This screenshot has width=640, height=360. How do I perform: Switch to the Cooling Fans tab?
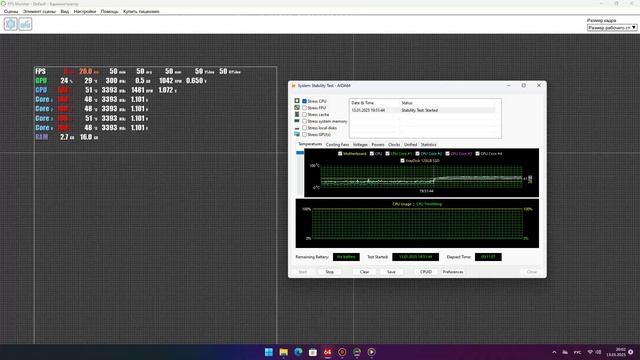337,144
